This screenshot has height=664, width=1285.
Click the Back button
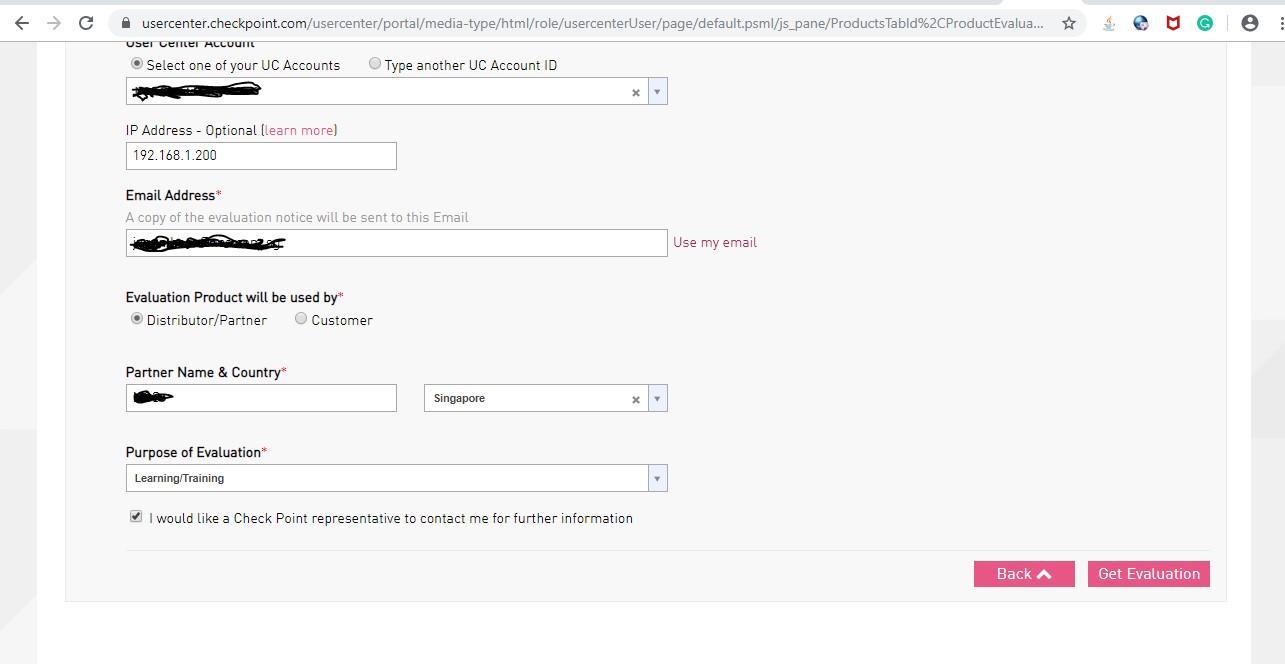(x=1024, y=574)
